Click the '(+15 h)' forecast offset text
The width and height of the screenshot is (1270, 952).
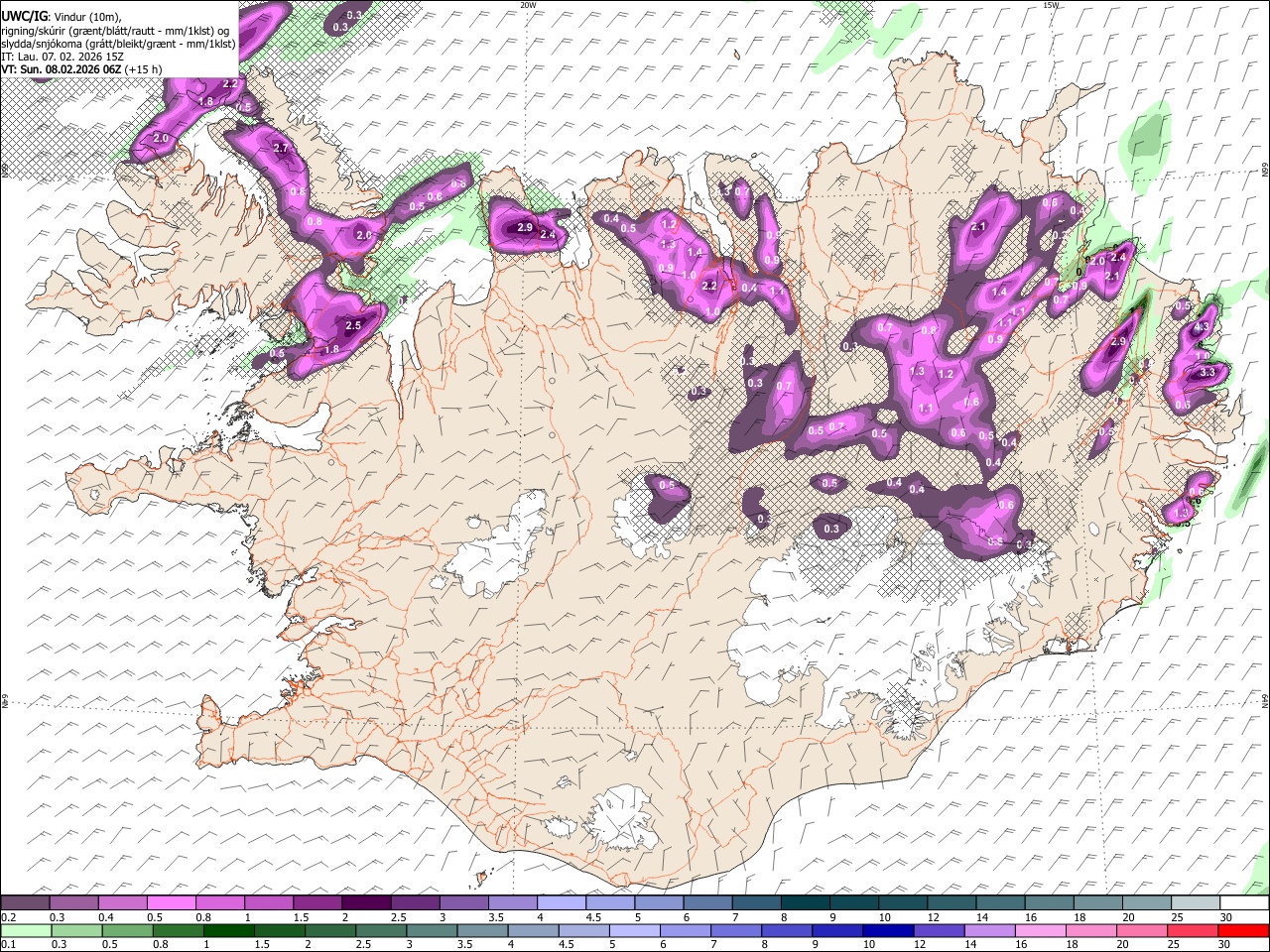click(145, 69)
